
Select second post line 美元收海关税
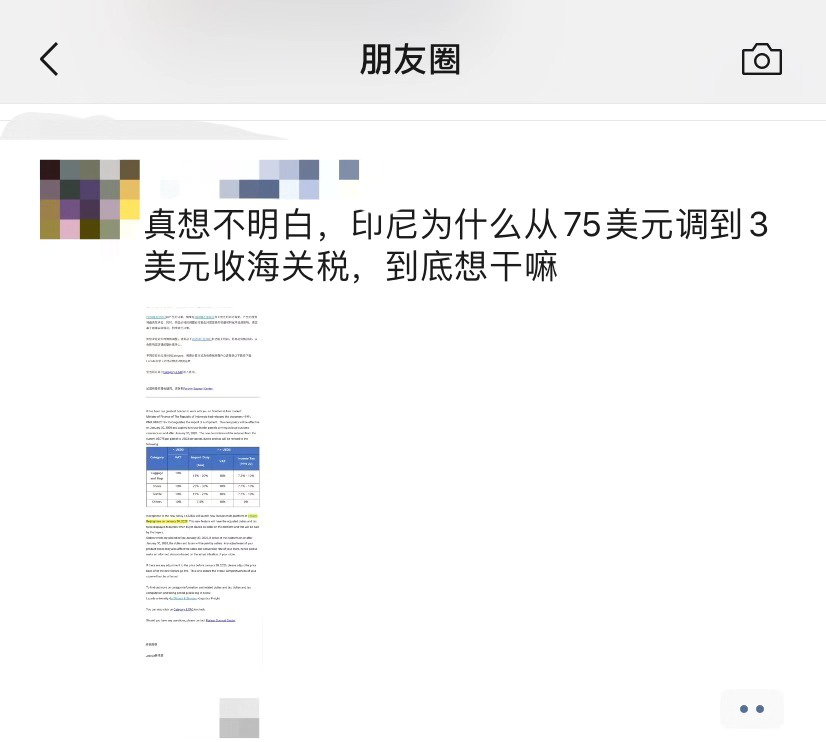pyautogui.click(x=351, y=266)
